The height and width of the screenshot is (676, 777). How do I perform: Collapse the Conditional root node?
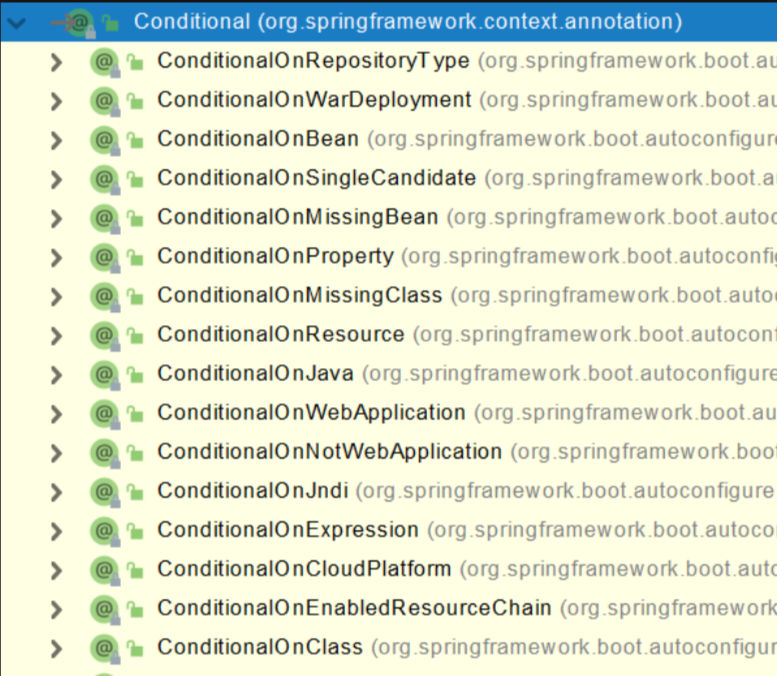point(16,23)
